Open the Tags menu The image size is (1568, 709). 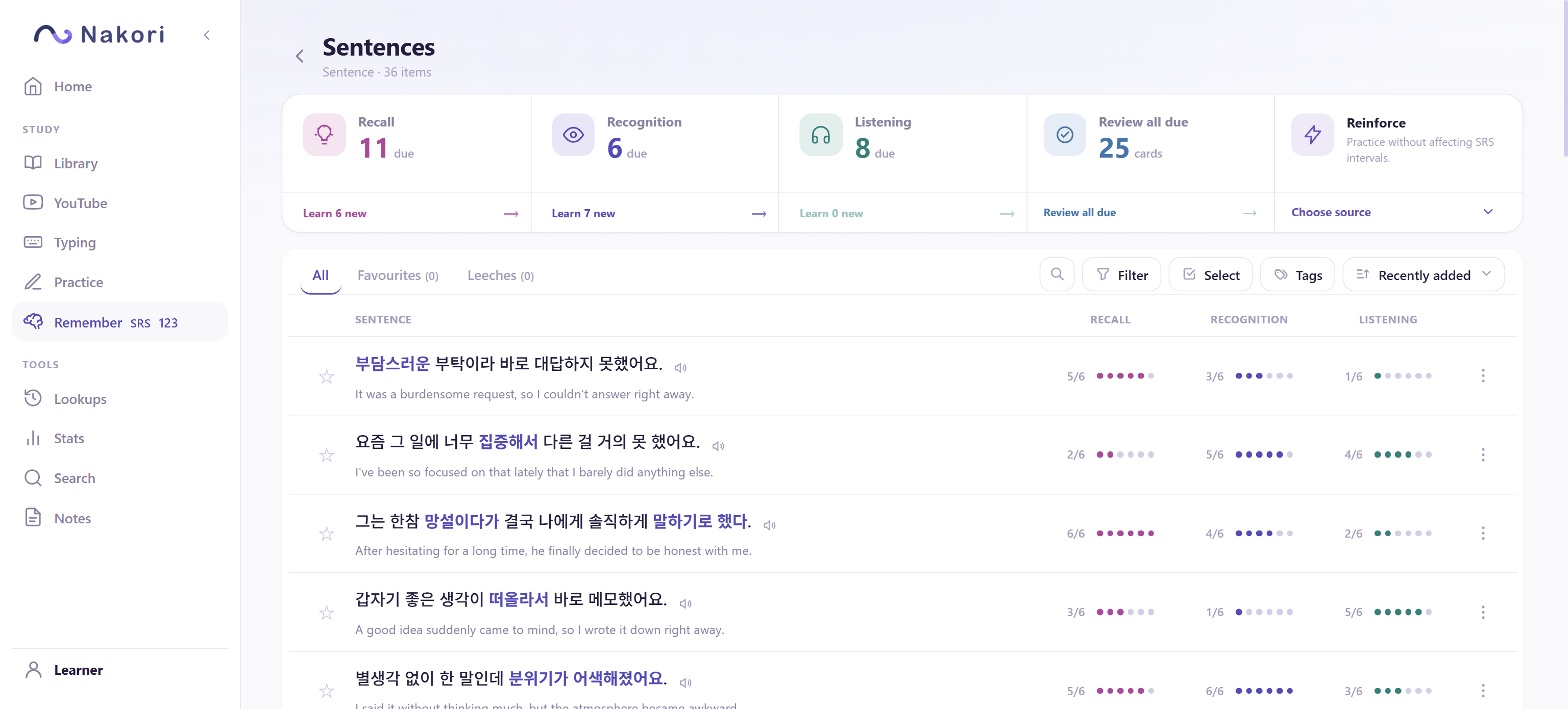coord(1297,274)
